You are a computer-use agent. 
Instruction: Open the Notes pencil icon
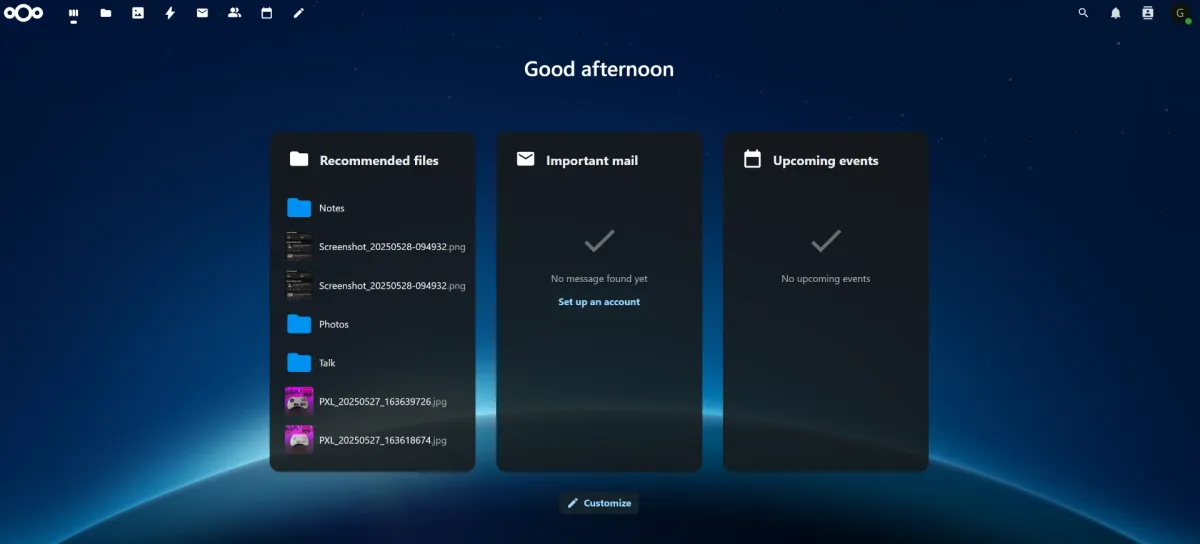[x=298, y=13]
